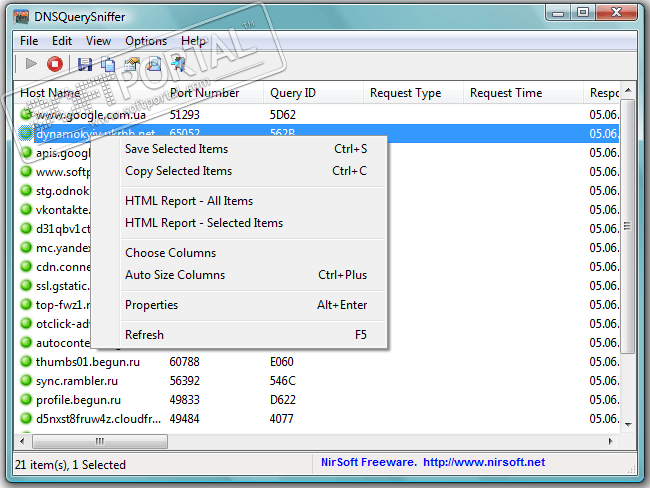The height and width of the screenshot is (488, 650).
Task: Click the green icon beside www.google.com.ua
Action: pos(26,113)
